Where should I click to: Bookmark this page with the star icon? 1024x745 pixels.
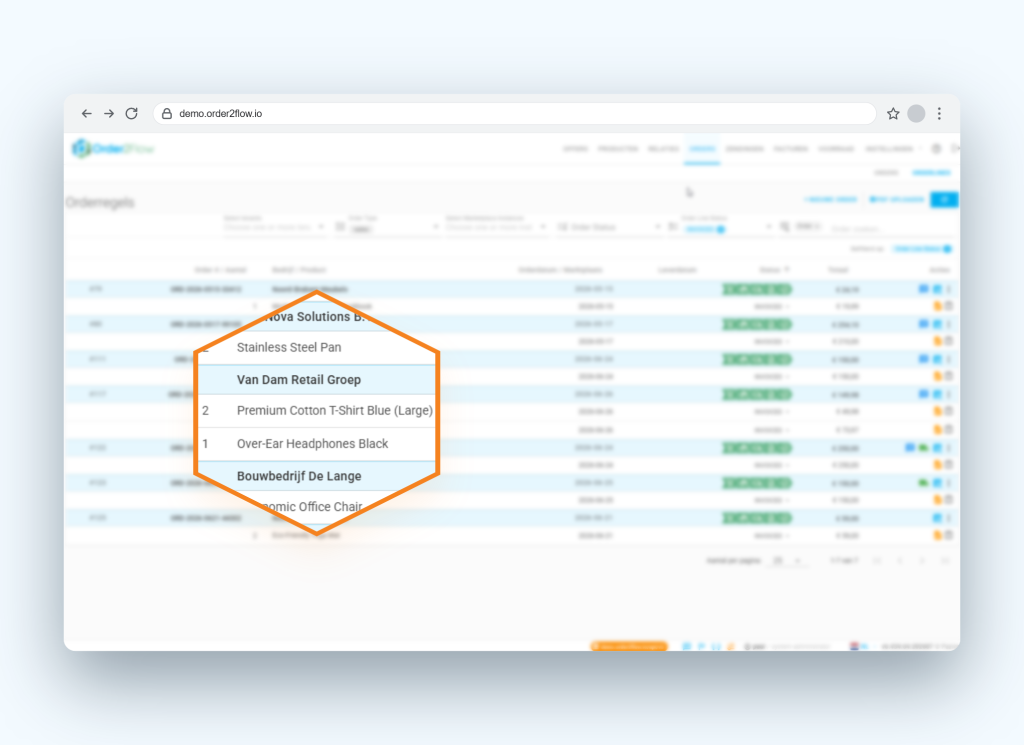pos(893,114)
